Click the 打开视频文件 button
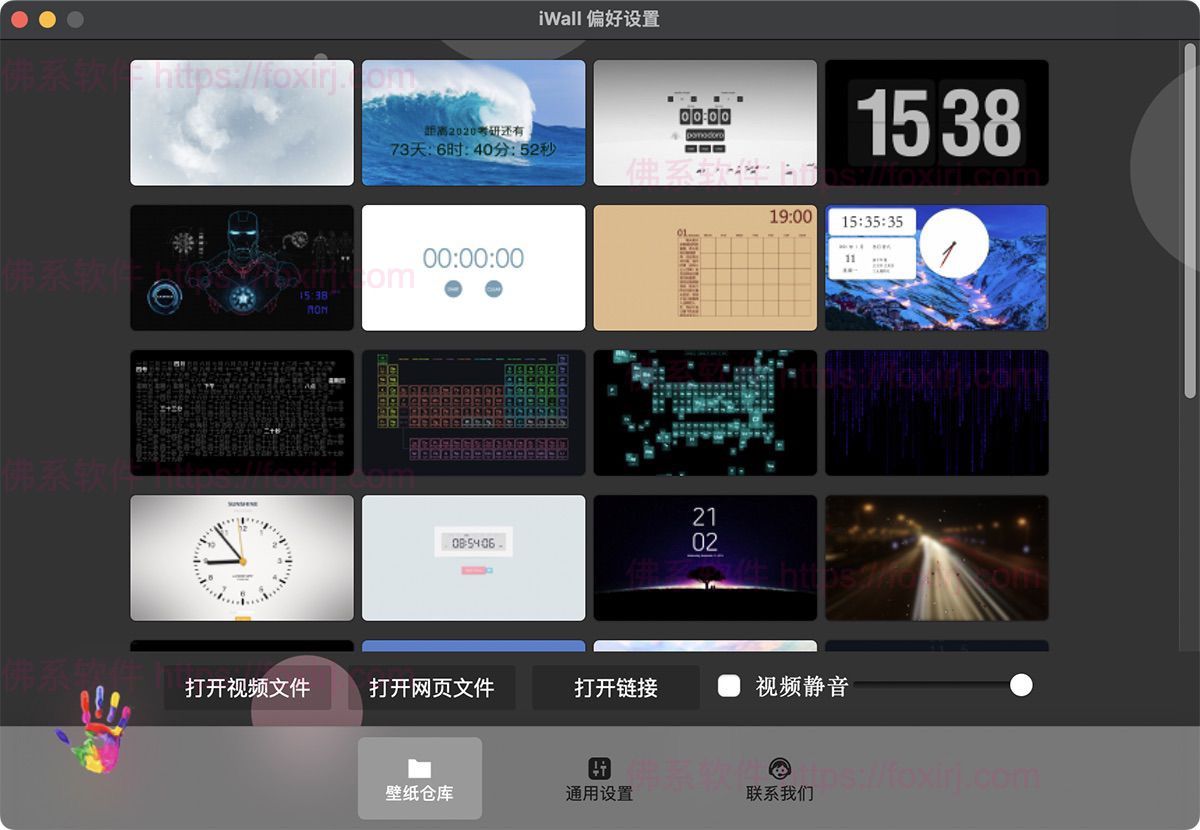 click(x=247, y=688)
